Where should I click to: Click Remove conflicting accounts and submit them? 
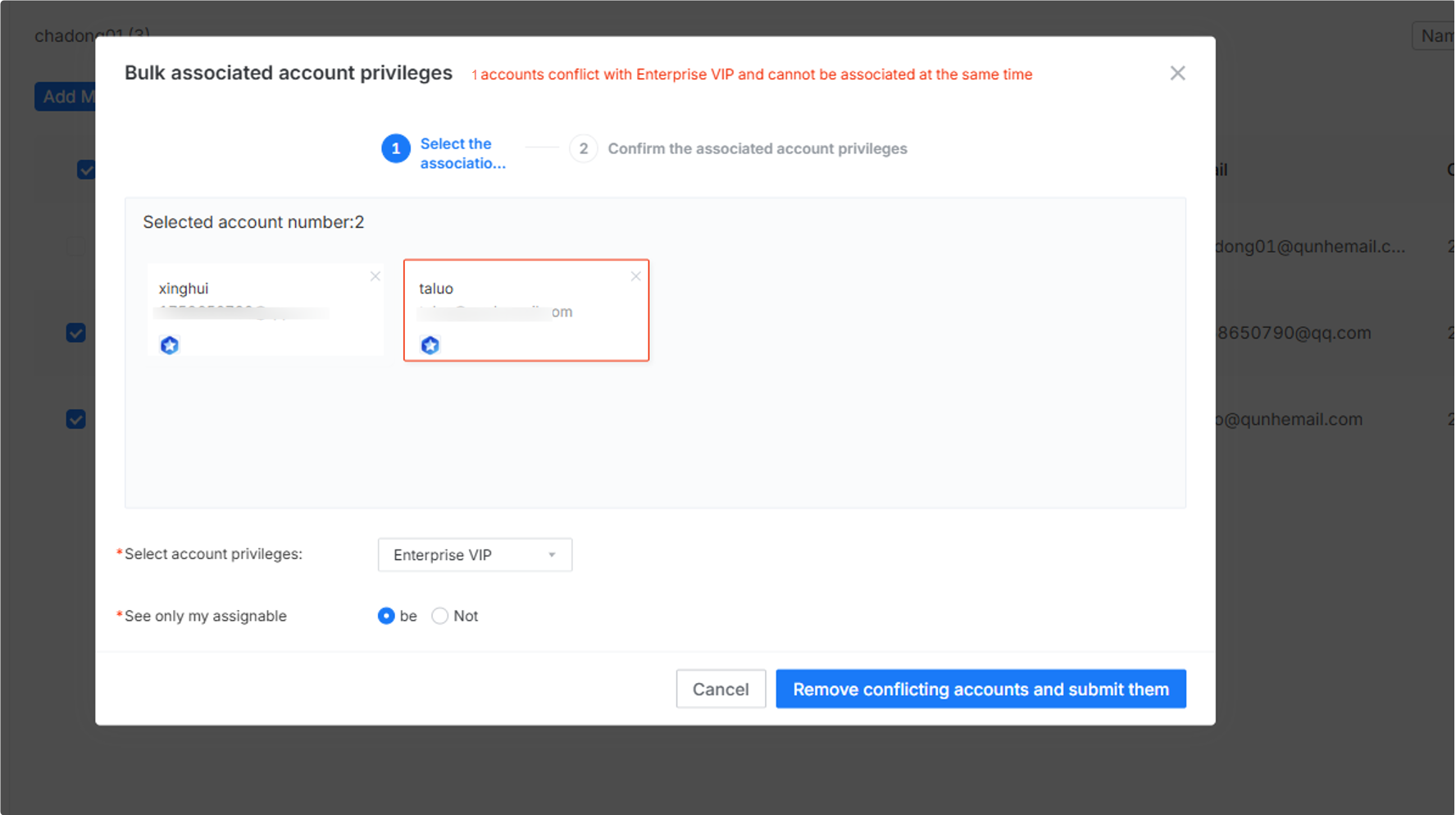point(981,689)
